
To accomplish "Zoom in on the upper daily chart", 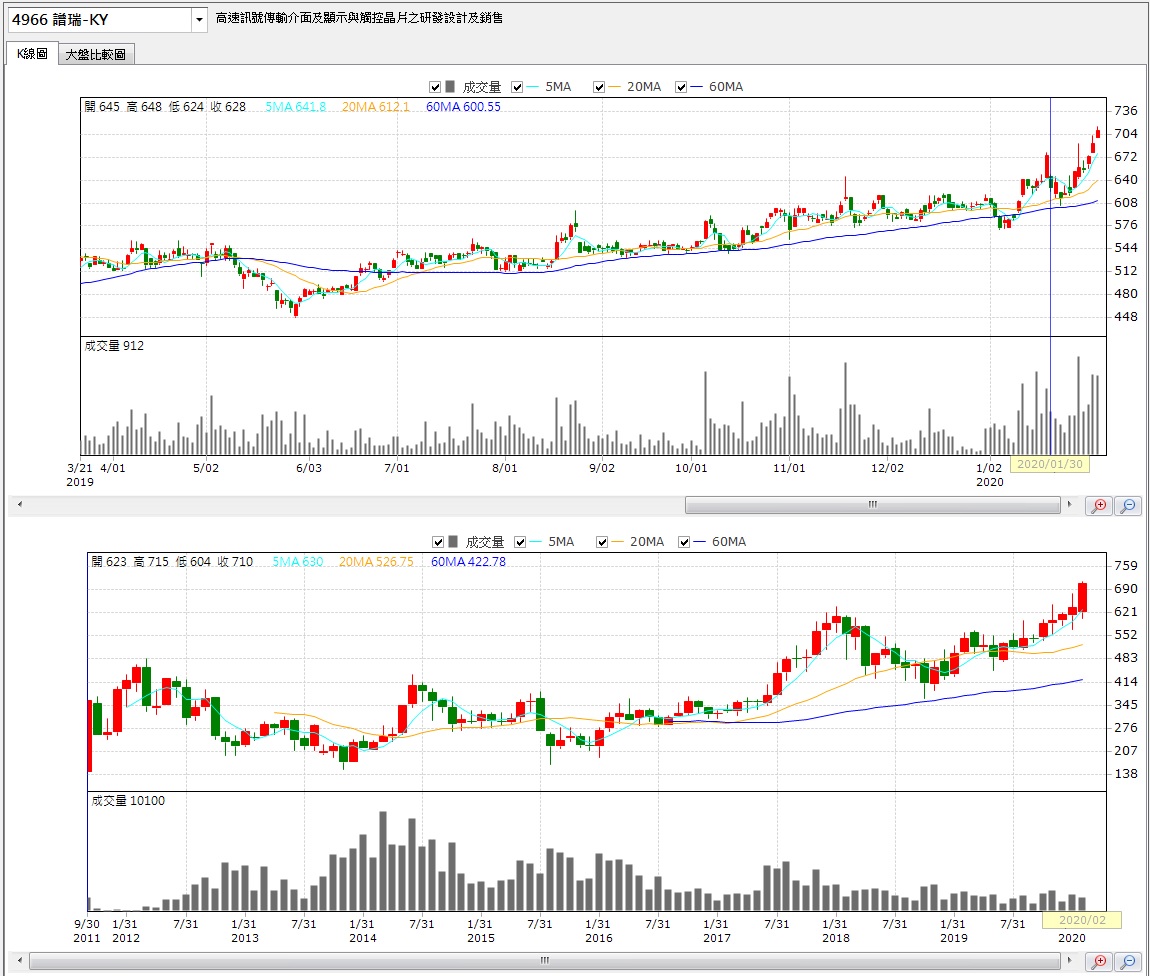I will pos(1100,506).
